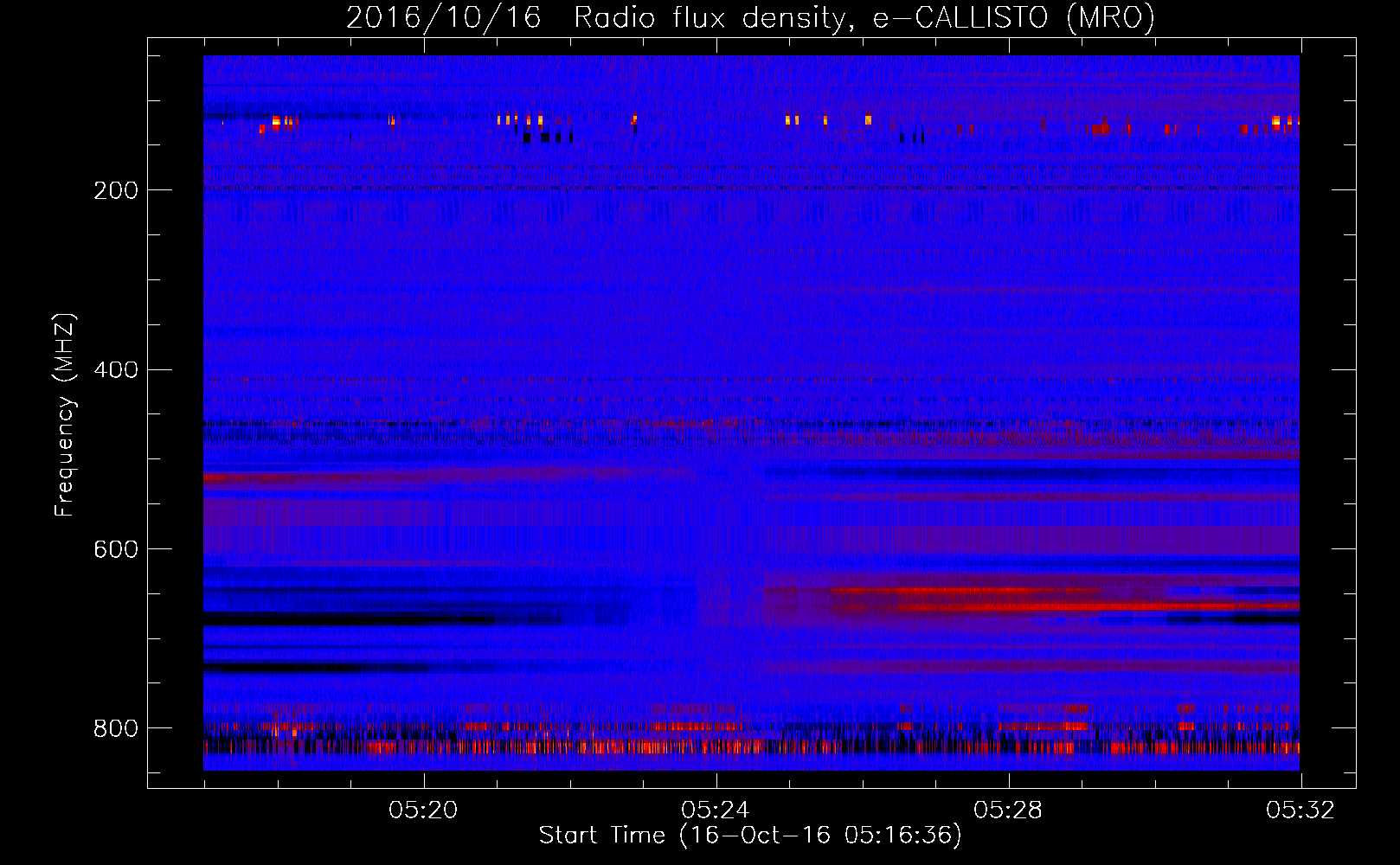Click the "Start Time (16-Oct-16 05:16:36)" axis label
Viewport: 1400px width, 865px height.
pyautogui.click(x=750, y=836)
